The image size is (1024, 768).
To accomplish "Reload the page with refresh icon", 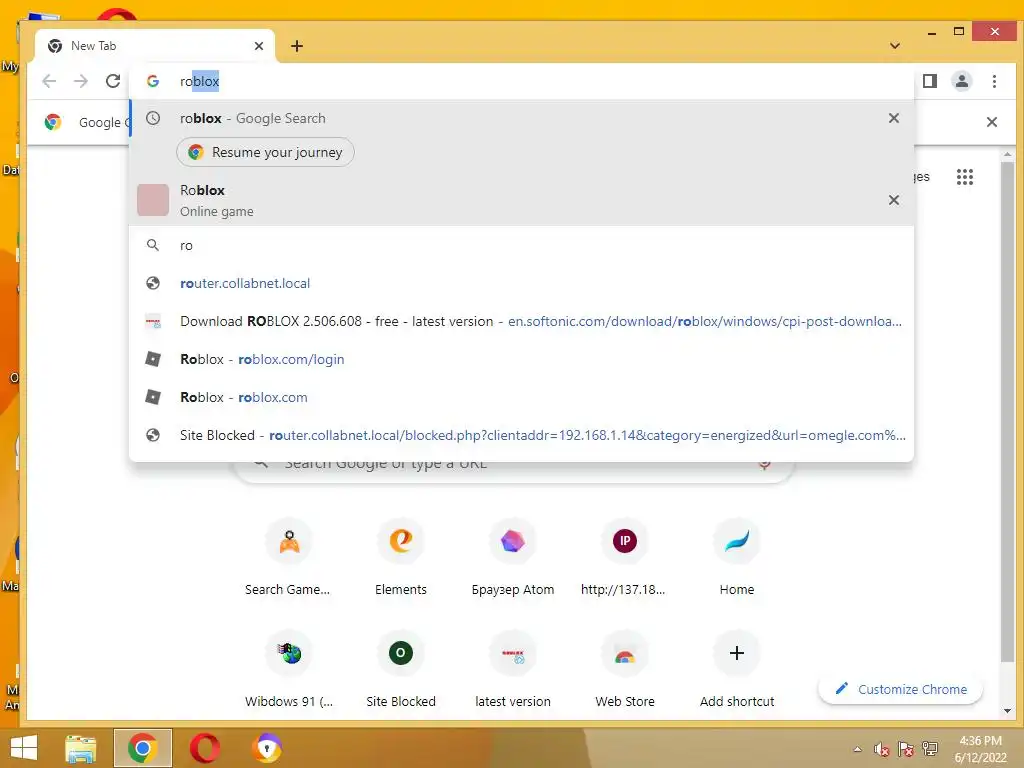I will point(113,81).
